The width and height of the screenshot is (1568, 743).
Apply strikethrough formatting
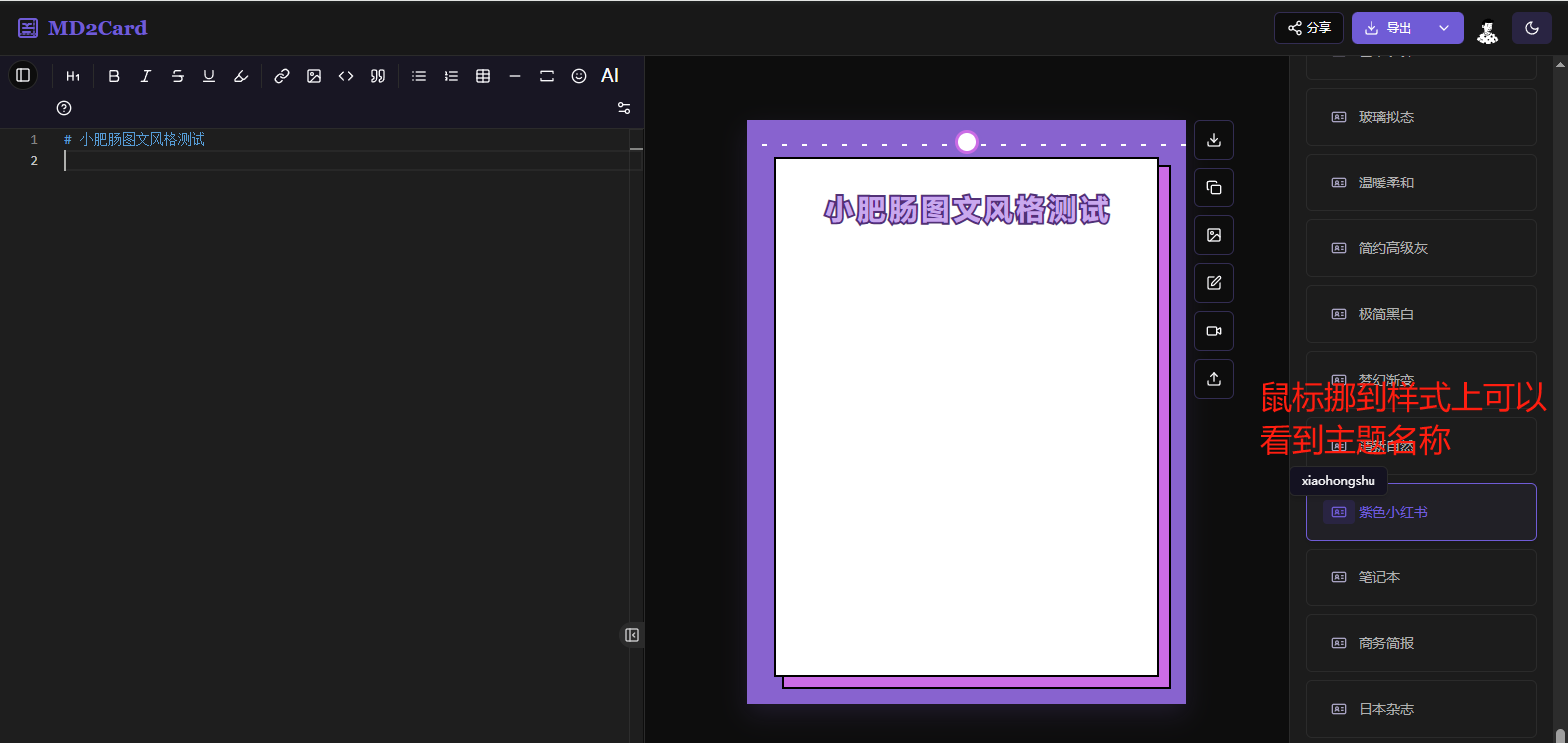tap(178, 76)
